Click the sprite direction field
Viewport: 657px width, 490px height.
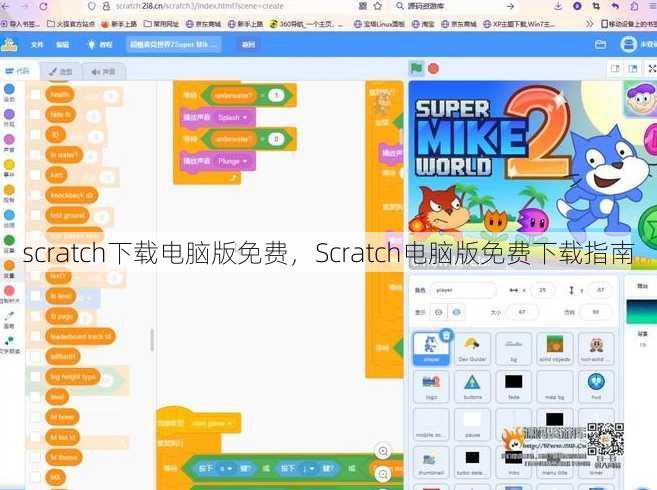(595, 312)
